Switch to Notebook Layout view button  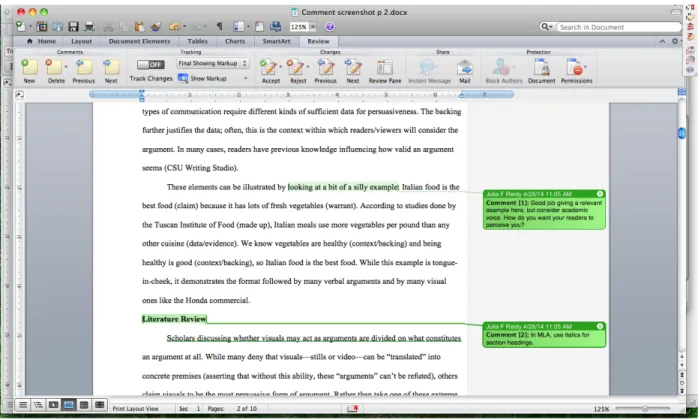tap(84, 405)
